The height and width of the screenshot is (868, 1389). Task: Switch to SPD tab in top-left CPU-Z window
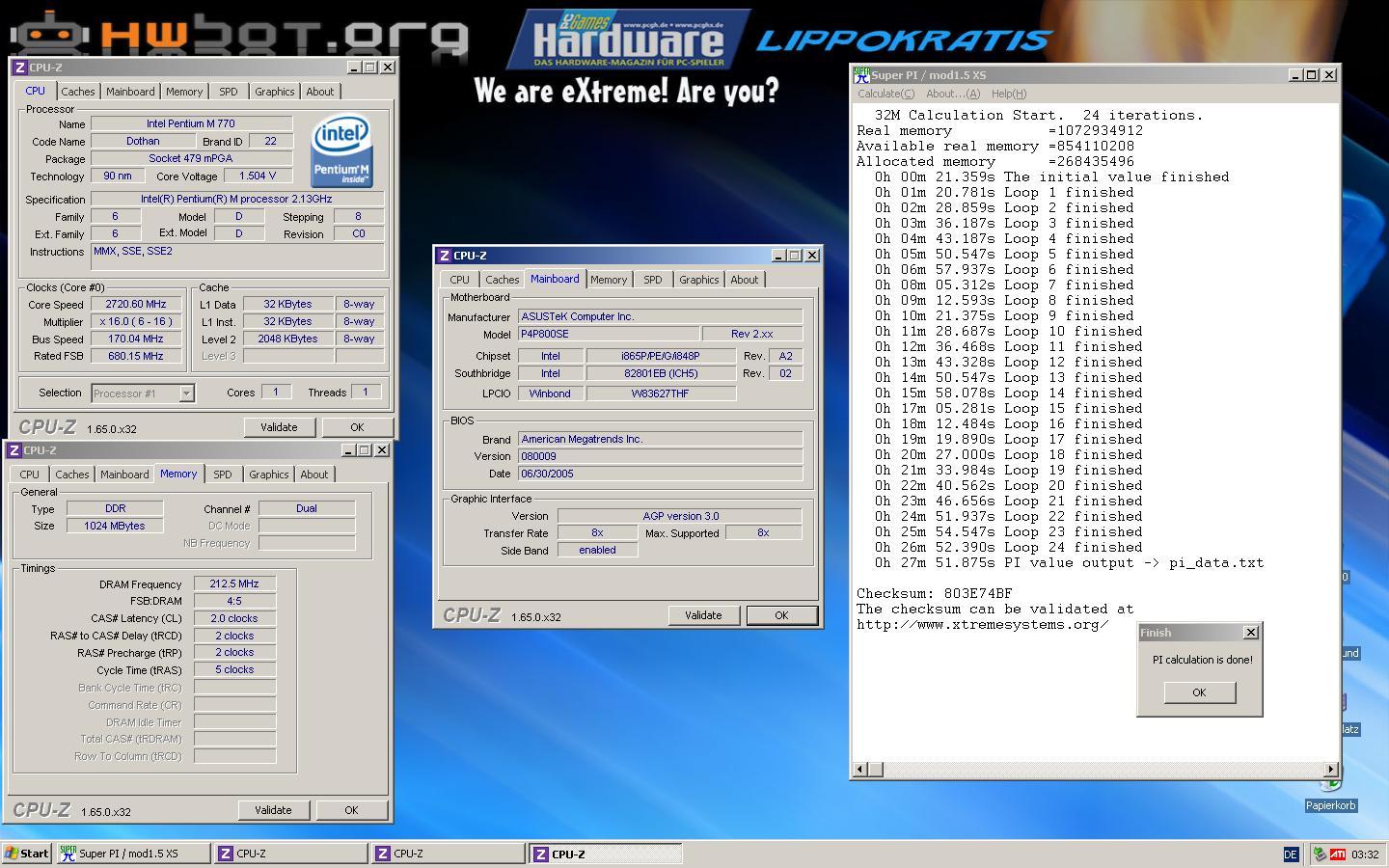point(228,92)
